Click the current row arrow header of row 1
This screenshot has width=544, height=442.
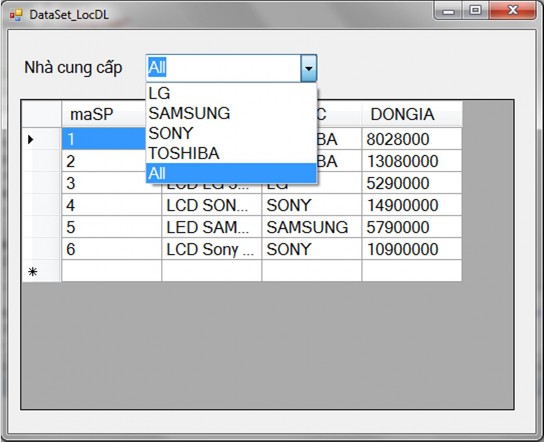[42, 139]
